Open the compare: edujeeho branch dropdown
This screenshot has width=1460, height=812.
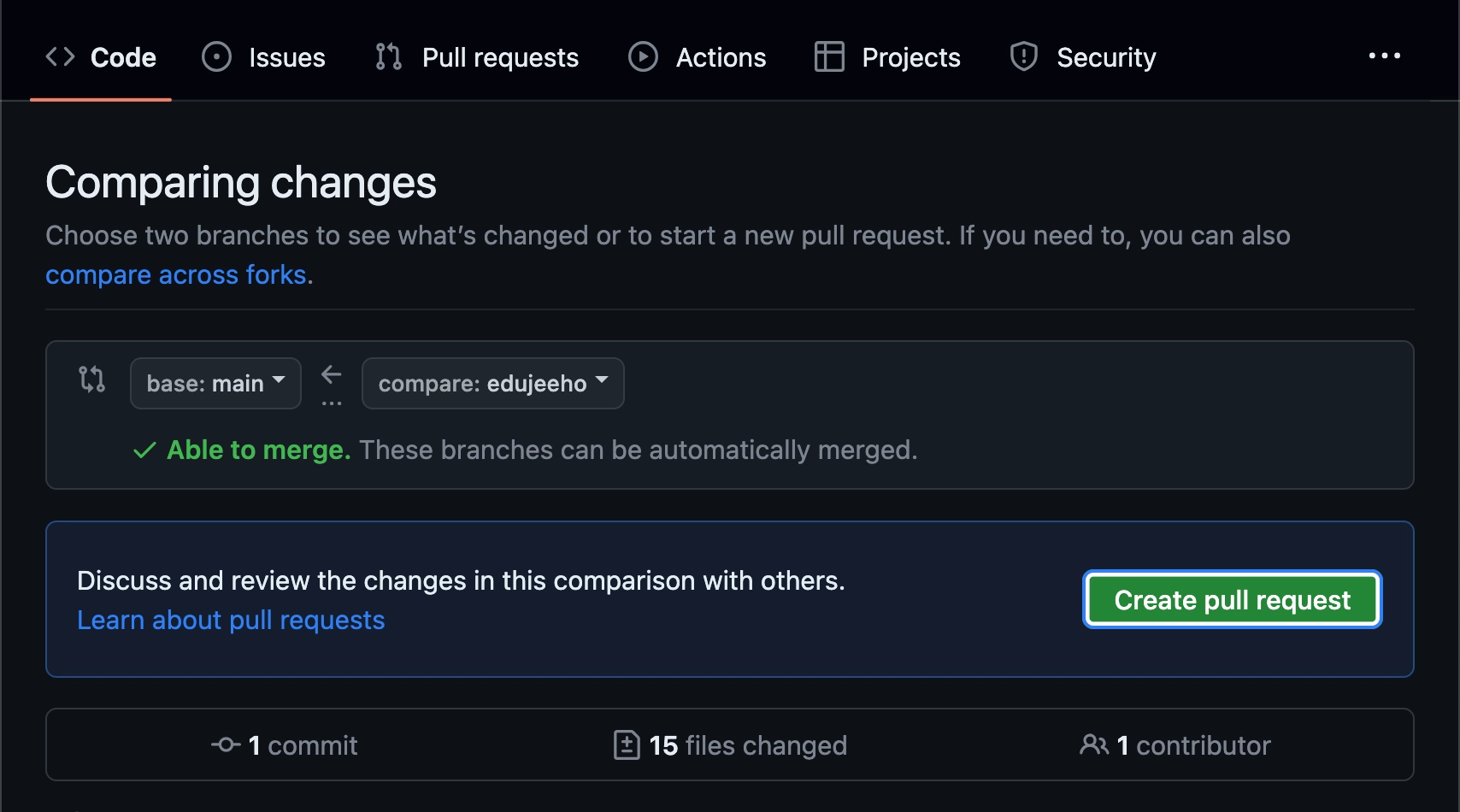(492, 384)
